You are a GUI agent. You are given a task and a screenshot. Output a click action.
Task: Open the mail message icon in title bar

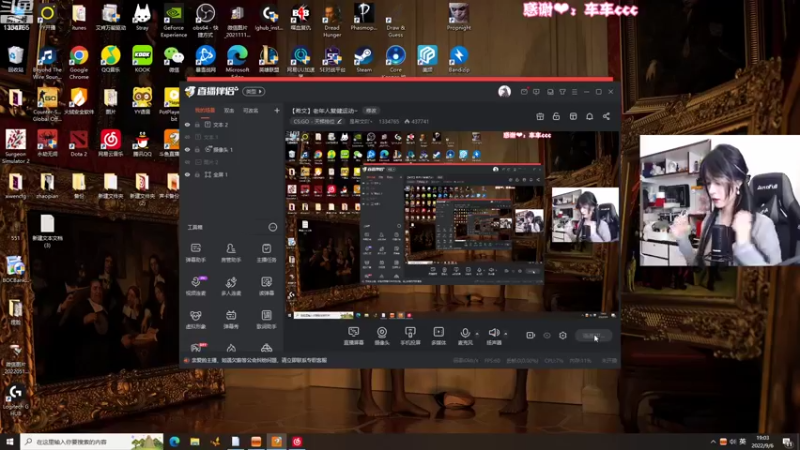click(x=524, y=92)
